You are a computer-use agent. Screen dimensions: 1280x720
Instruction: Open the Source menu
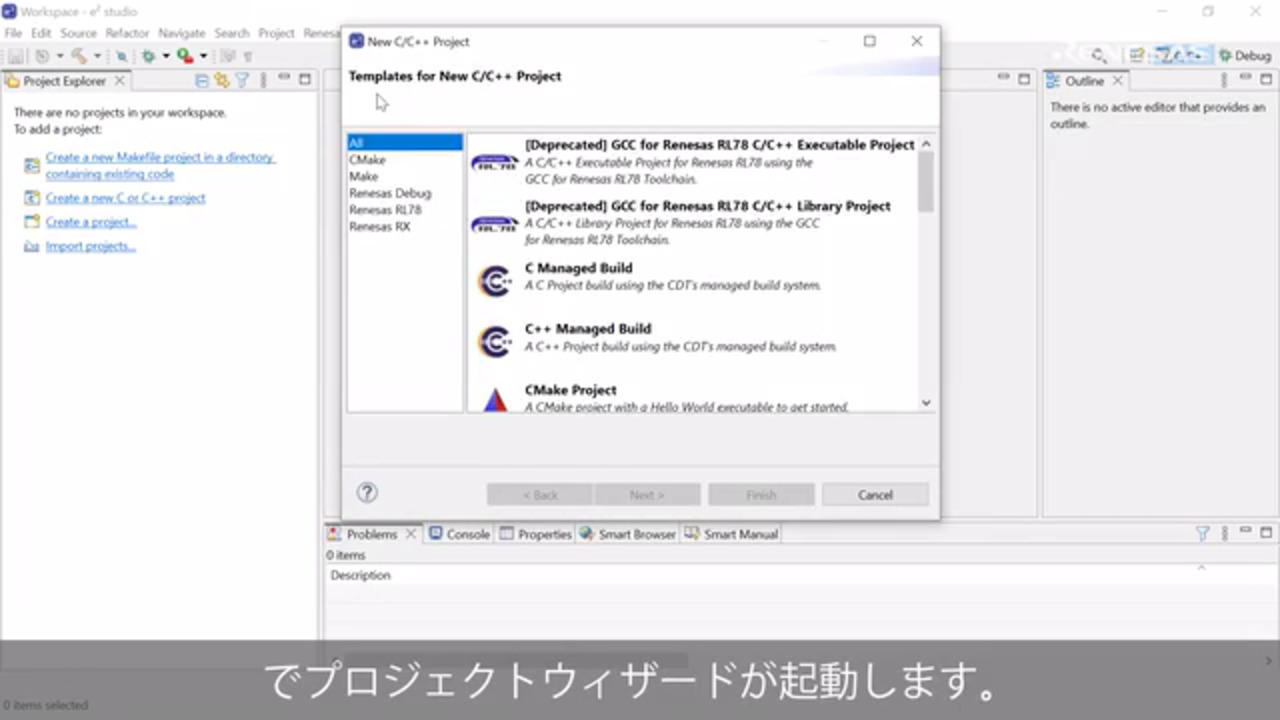pos(78,33)
